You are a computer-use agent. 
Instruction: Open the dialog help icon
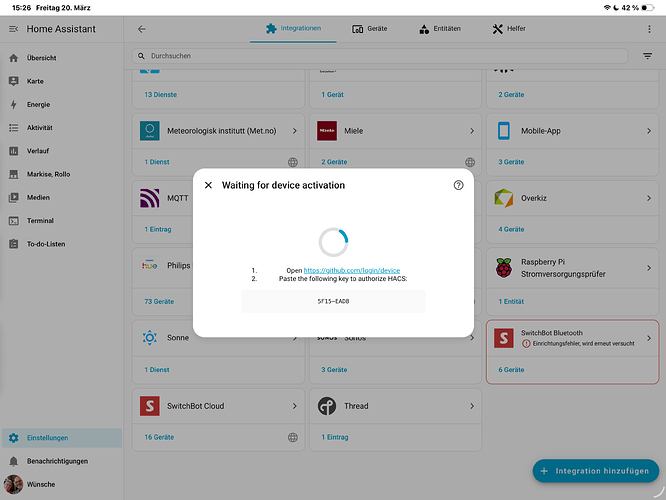(458, 185)
